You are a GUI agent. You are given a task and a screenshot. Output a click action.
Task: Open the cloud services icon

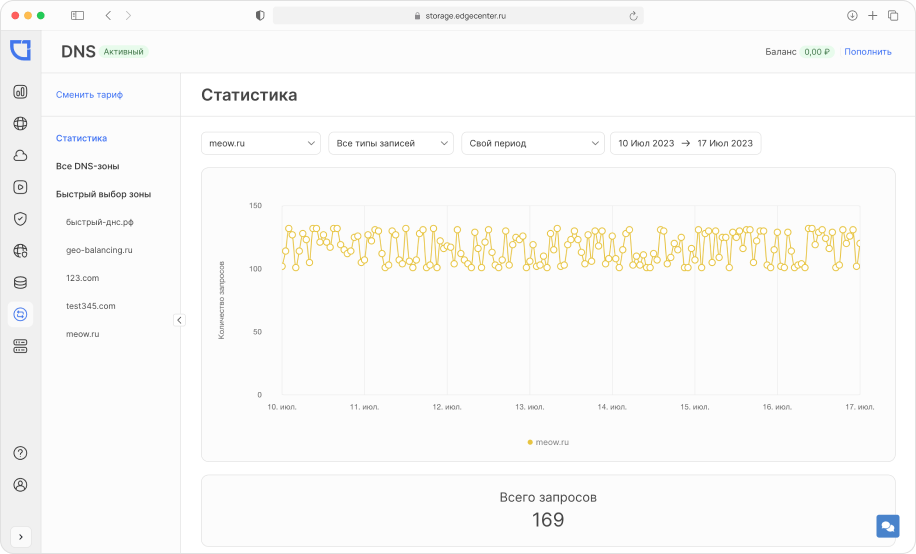[20, 155]
